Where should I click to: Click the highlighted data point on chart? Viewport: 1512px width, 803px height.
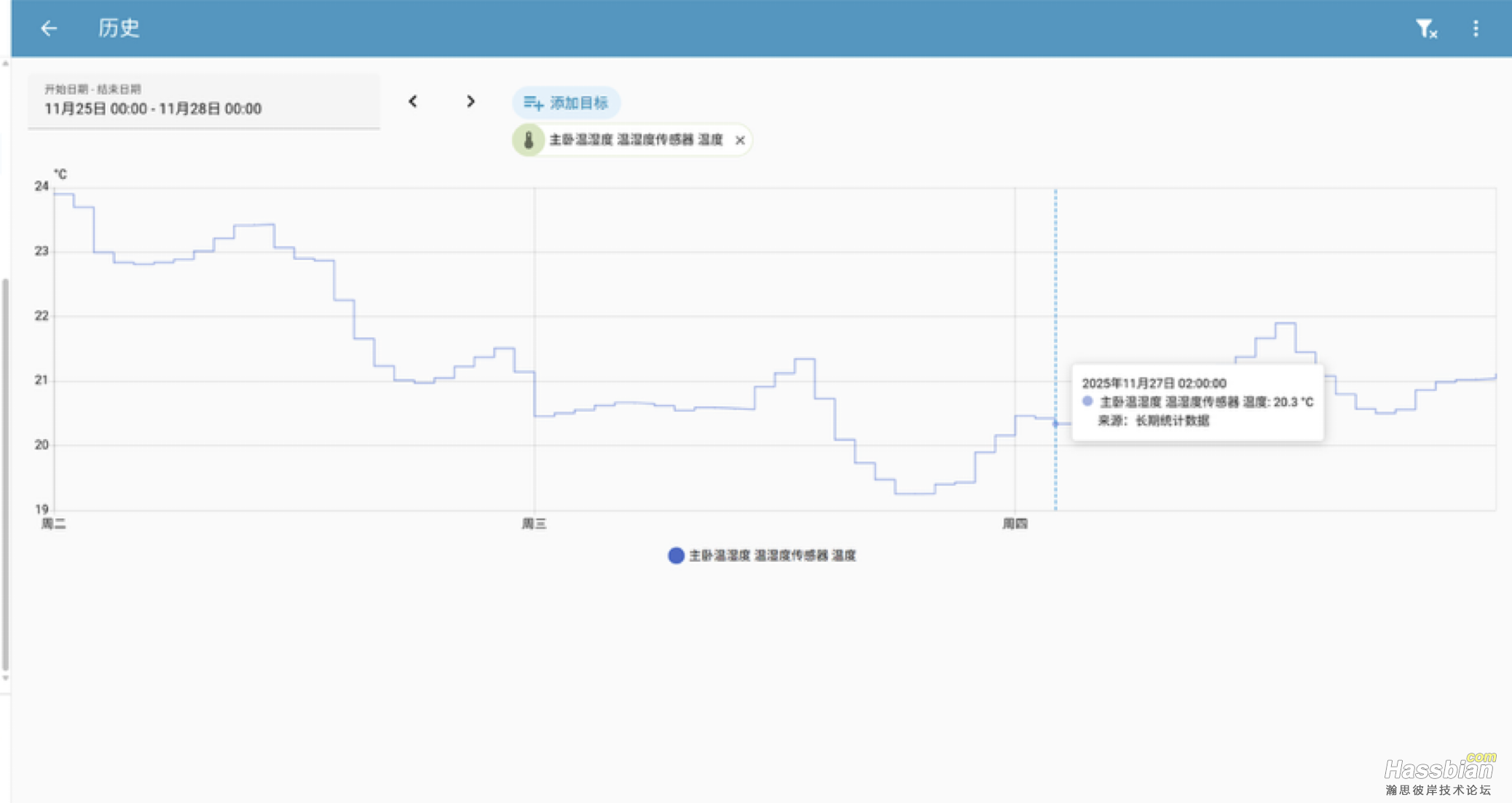click(x=1055, y=424)
